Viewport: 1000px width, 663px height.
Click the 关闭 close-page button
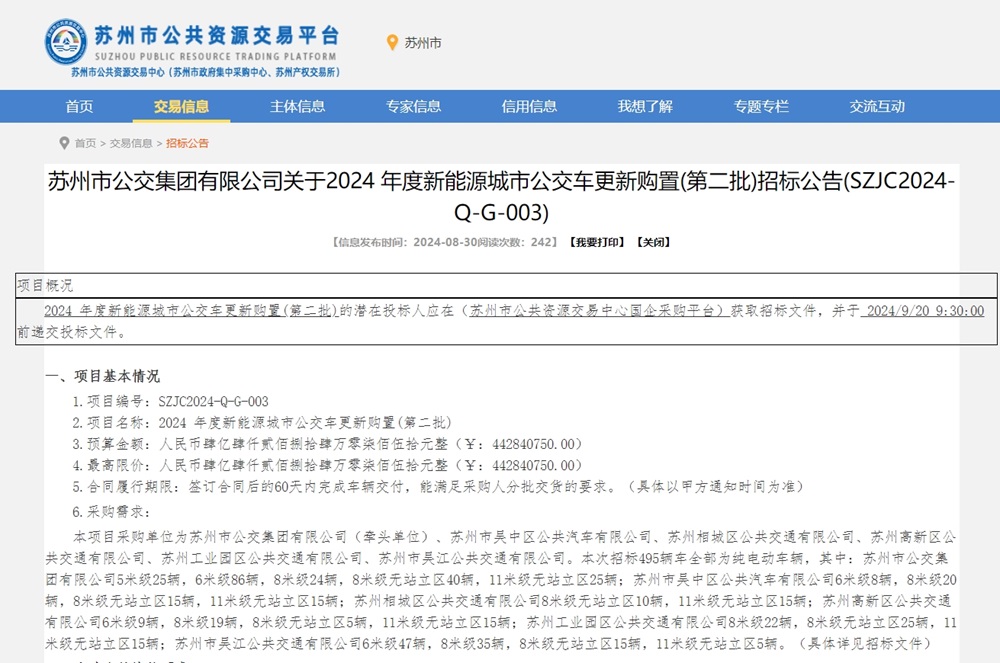655,241
